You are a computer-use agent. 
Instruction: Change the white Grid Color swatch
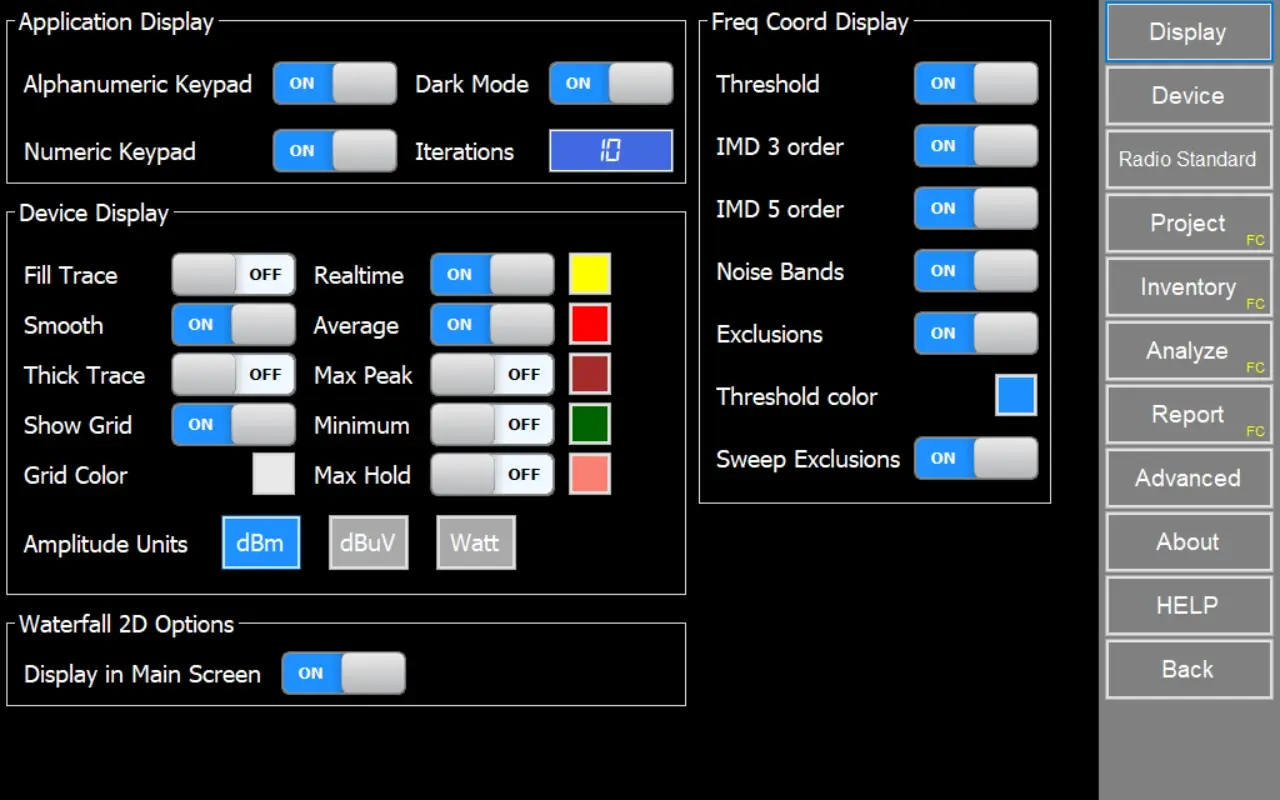click(273, 474)
